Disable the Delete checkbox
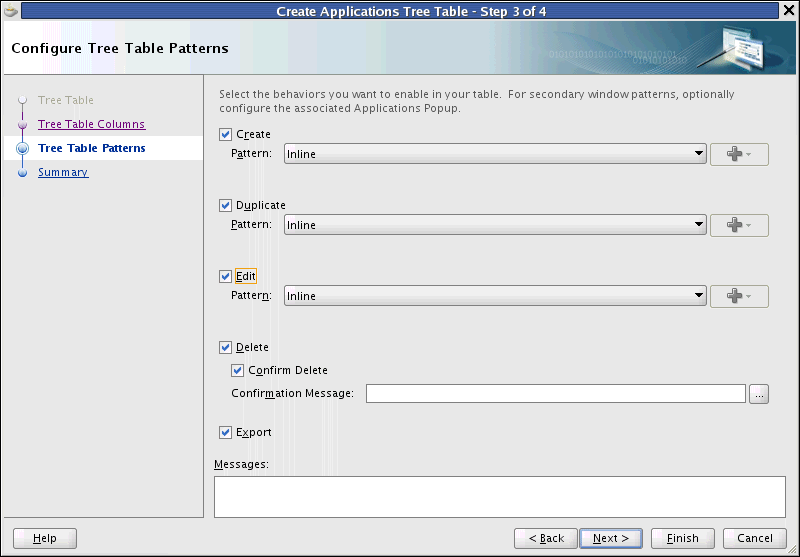This screenshot has height=557, width=800. point(226,347)
